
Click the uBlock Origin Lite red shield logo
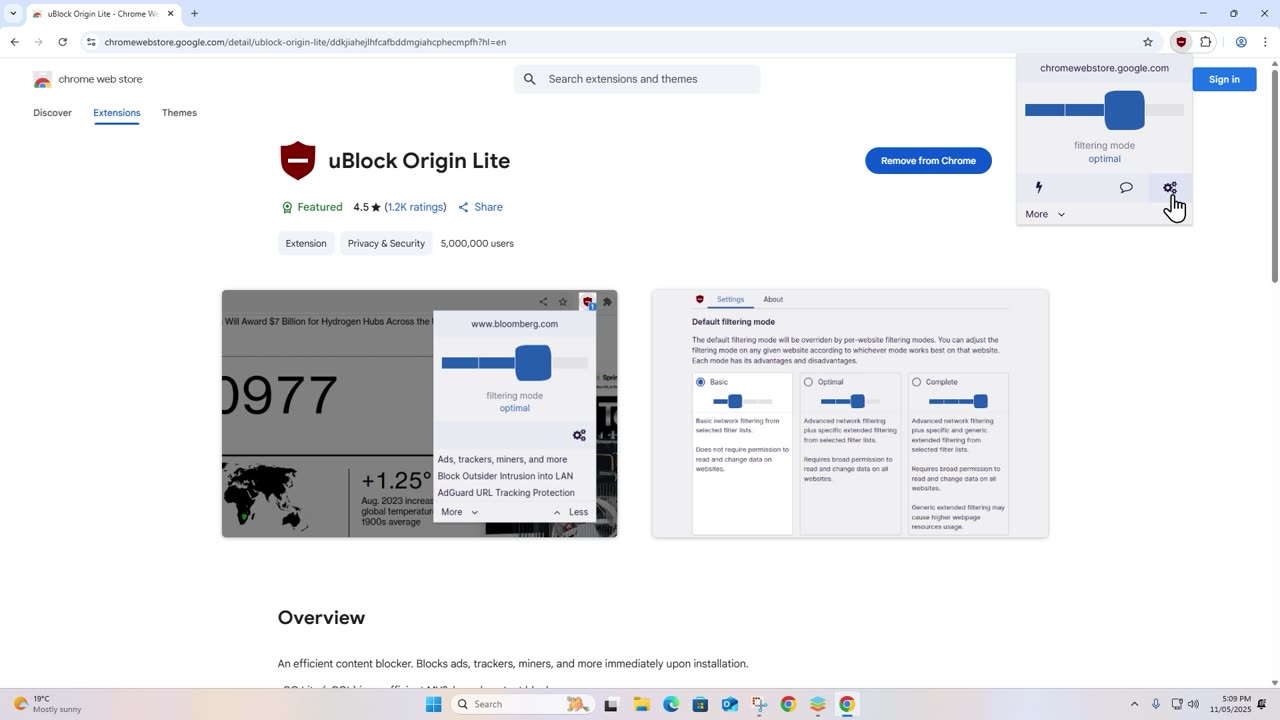297,161
